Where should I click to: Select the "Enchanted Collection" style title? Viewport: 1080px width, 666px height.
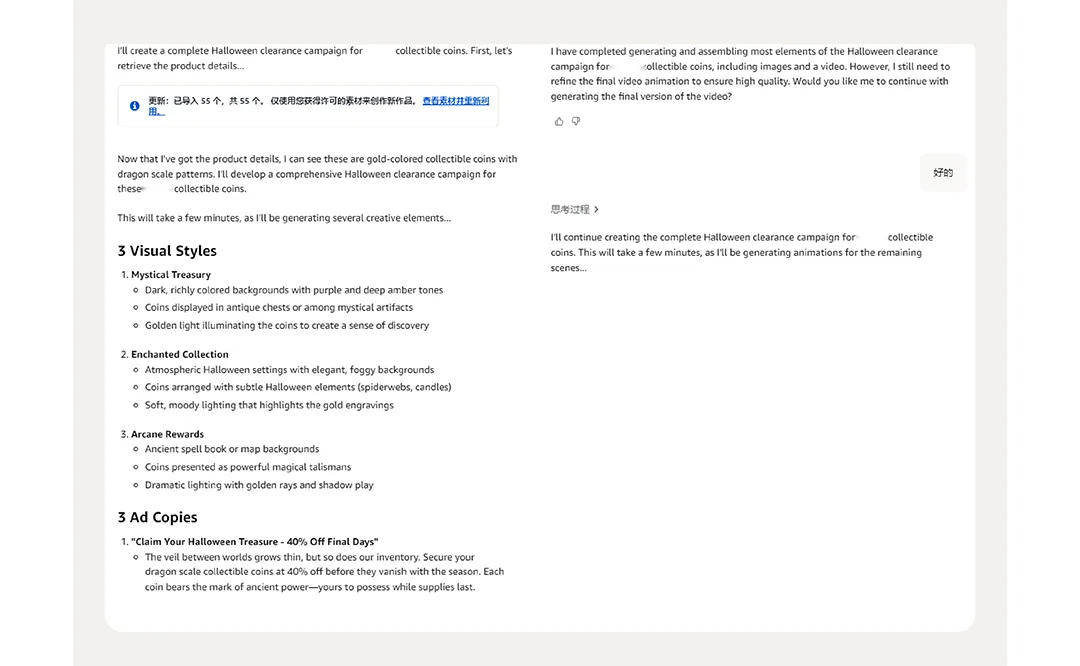pos(180,354)
